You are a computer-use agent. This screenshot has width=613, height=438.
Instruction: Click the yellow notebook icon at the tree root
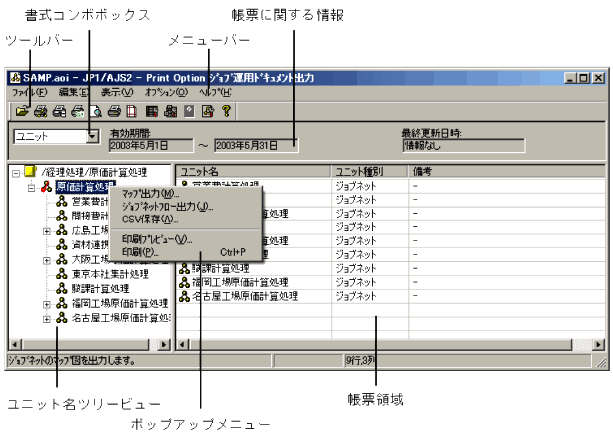30,171
